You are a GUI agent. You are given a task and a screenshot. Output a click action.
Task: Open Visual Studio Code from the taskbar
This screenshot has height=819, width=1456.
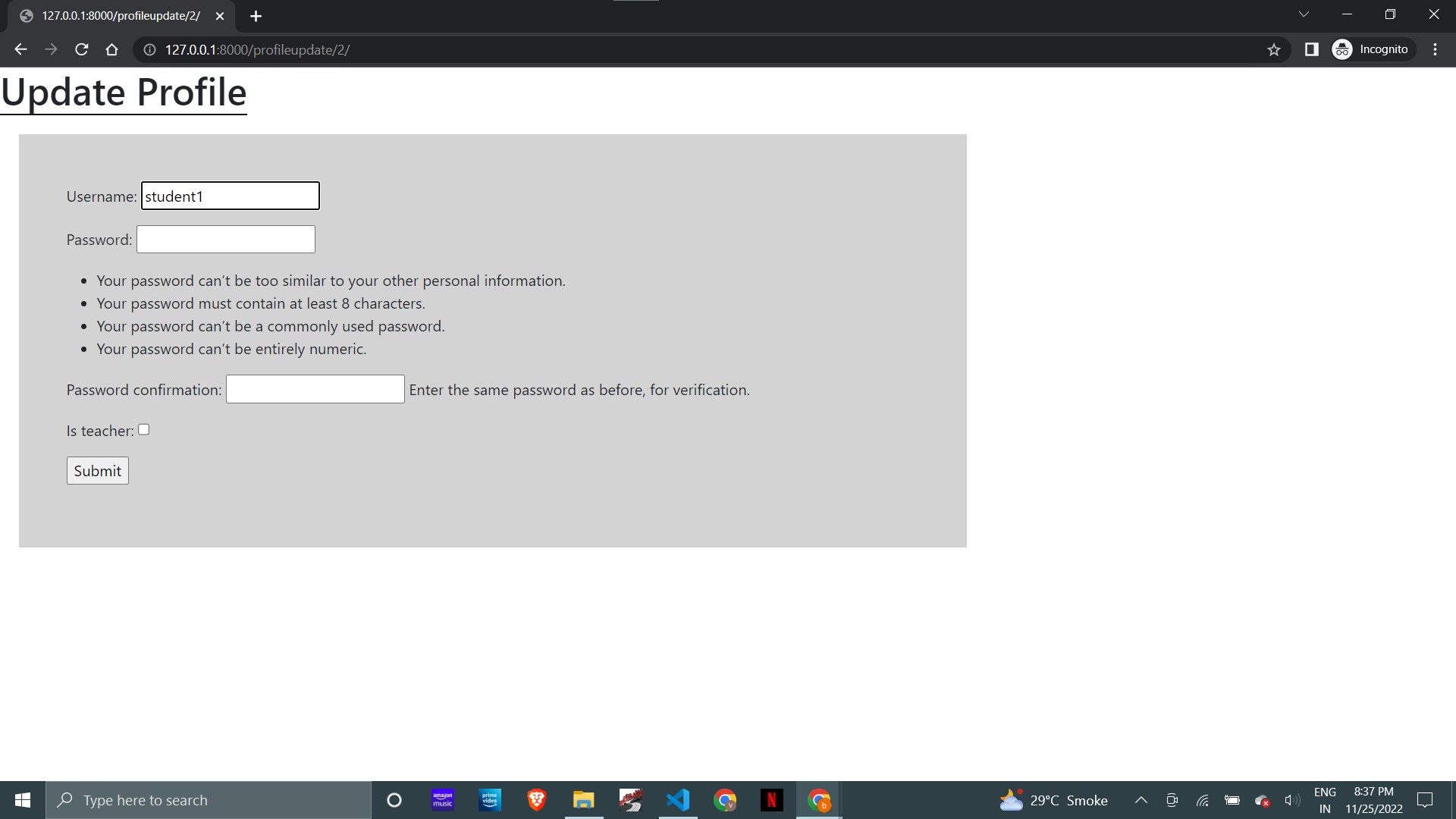tap(678, 800)
